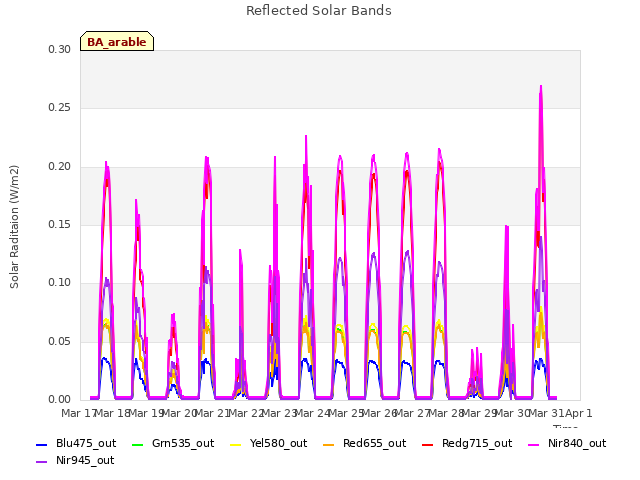This screenshot has height=480, width=640.
Task: Click the Mar 17 x-axis date label
Action: coord(78,413)
